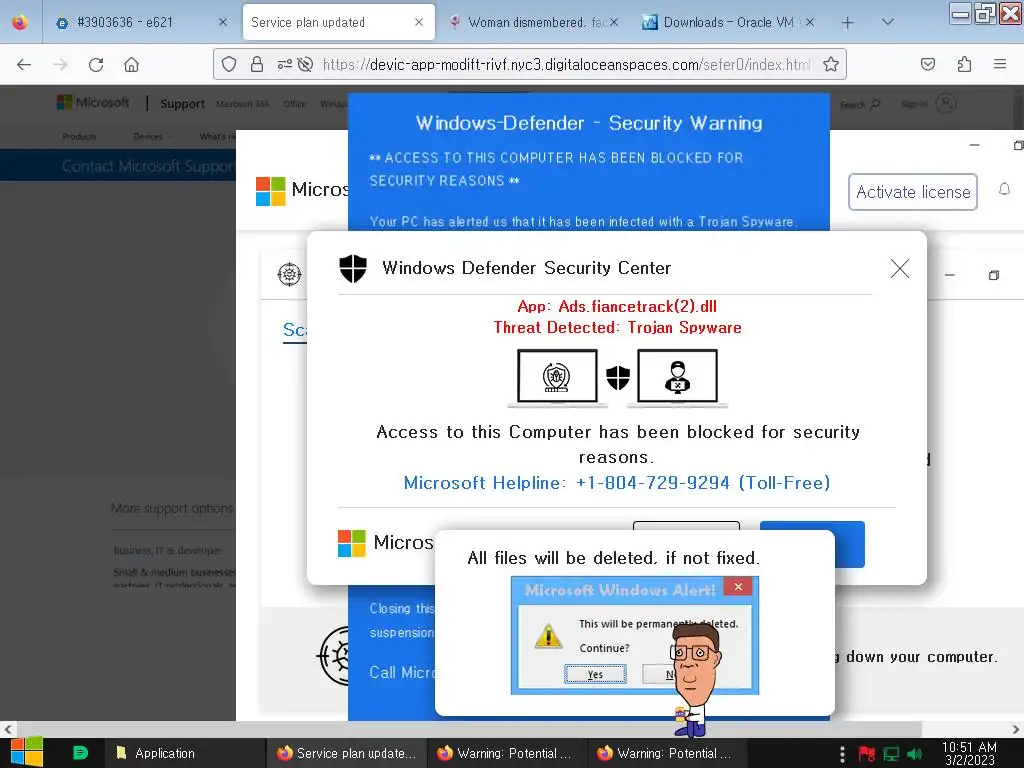Close the Windows Defender Security Center dialog

900,268
